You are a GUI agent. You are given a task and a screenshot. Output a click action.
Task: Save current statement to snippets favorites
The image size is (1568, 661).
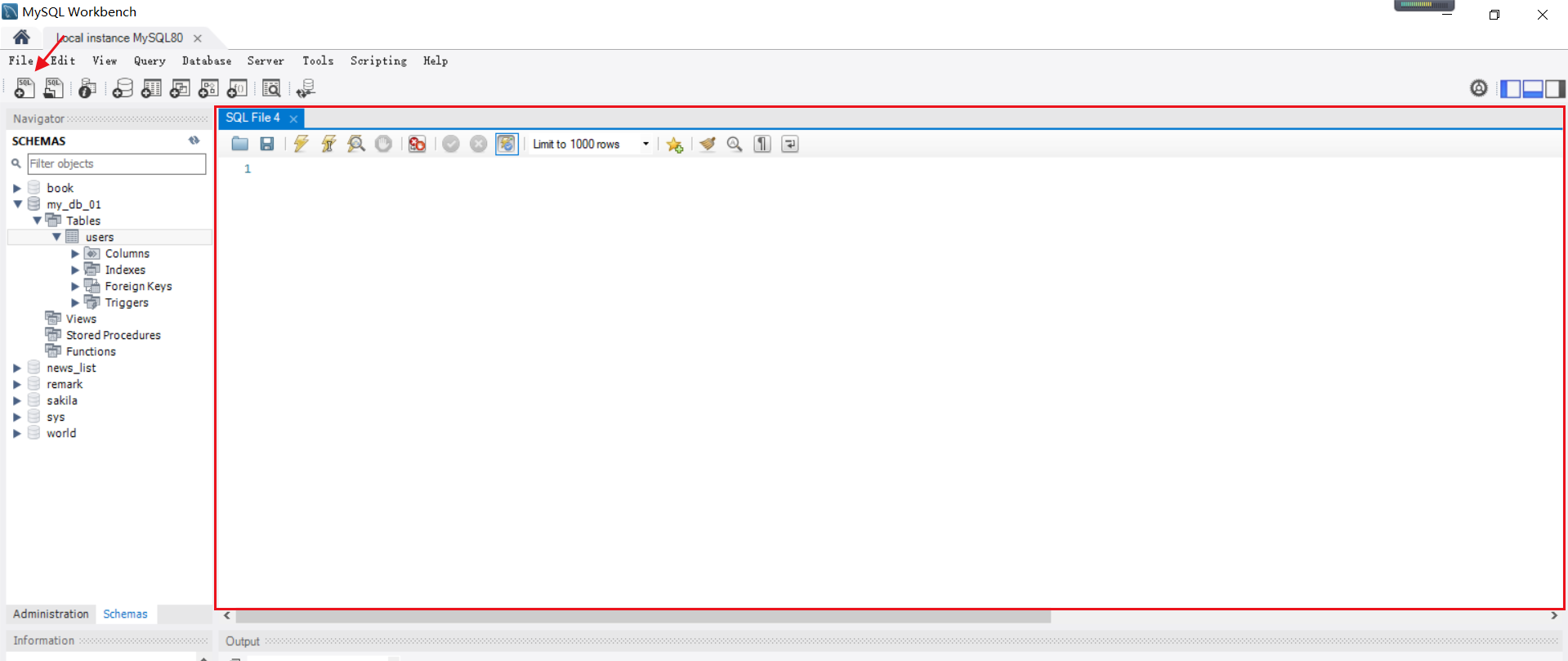click(674, 145)
